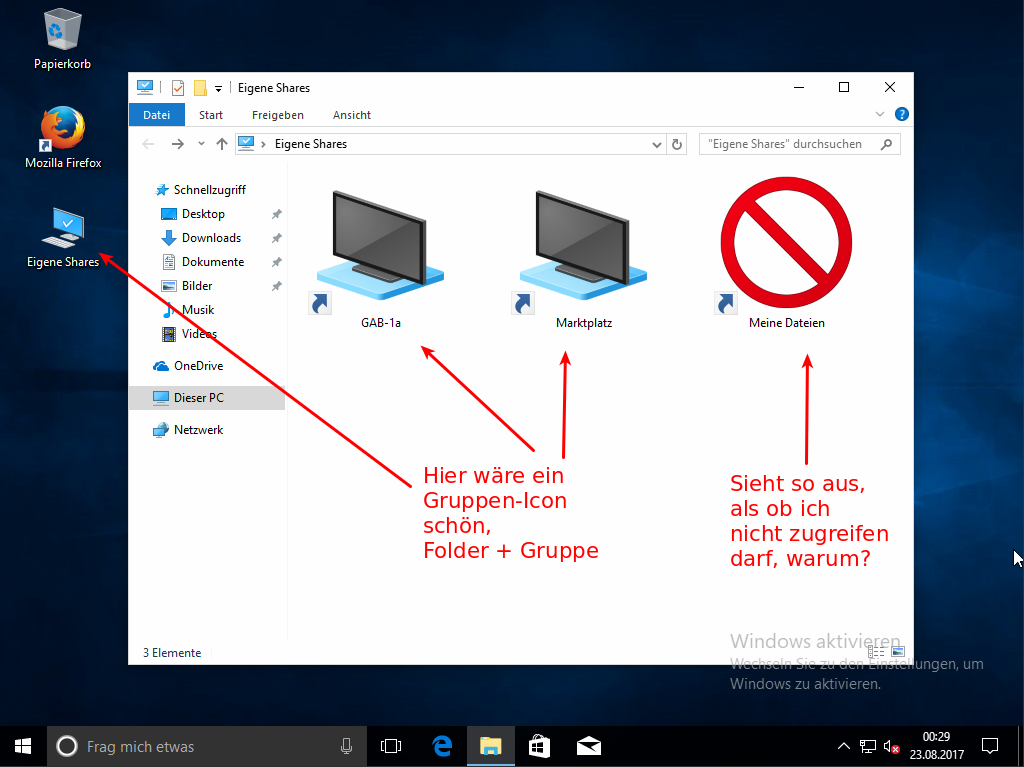
Task: Open the recent locations dropdown arrow
Action: pyautogui.click(x=201, y=144)
